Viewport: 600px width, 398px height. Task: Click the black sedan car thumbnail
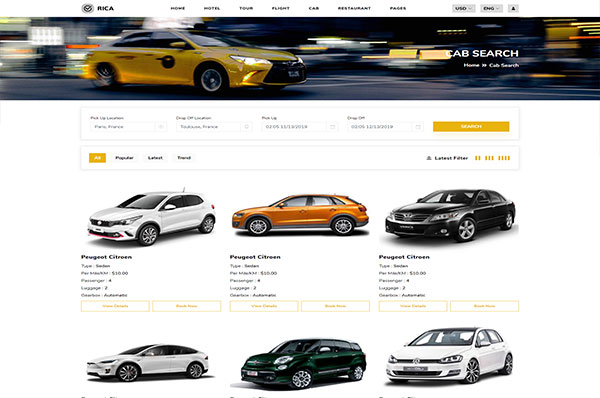[450, 216]
